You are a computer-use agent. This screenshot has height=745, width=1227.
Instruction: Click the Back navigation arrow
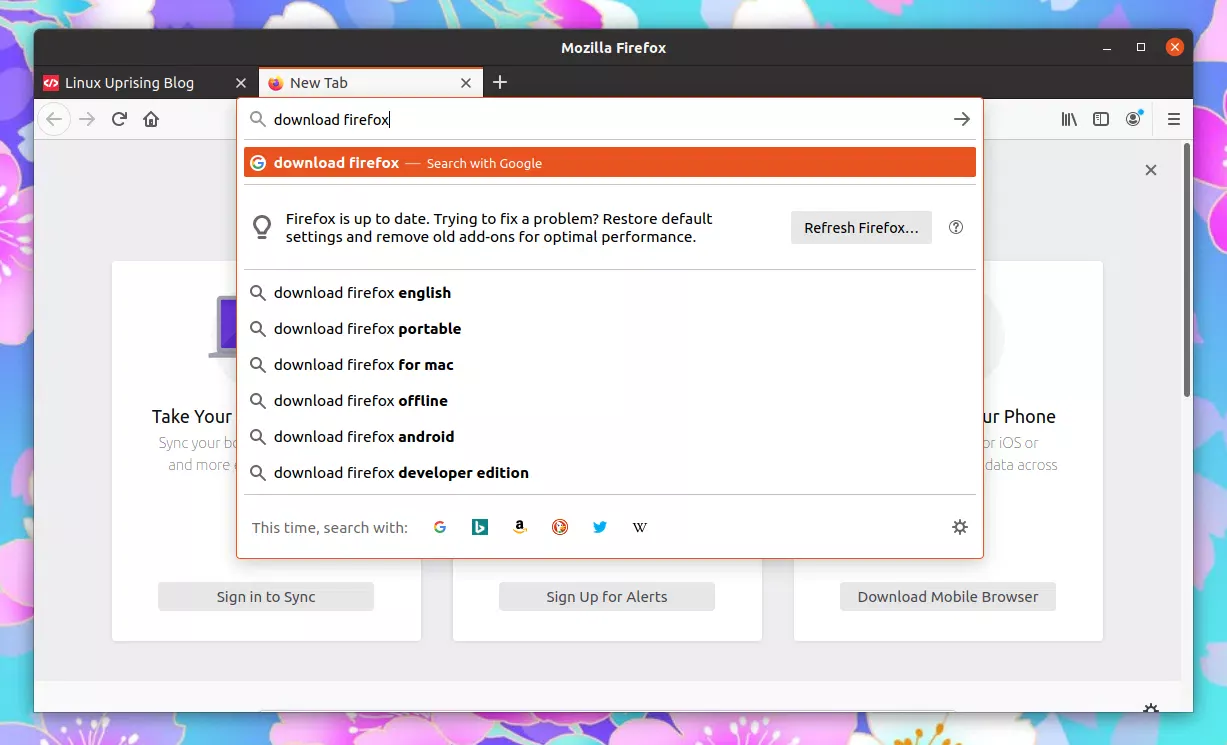(x=54, y=119)
